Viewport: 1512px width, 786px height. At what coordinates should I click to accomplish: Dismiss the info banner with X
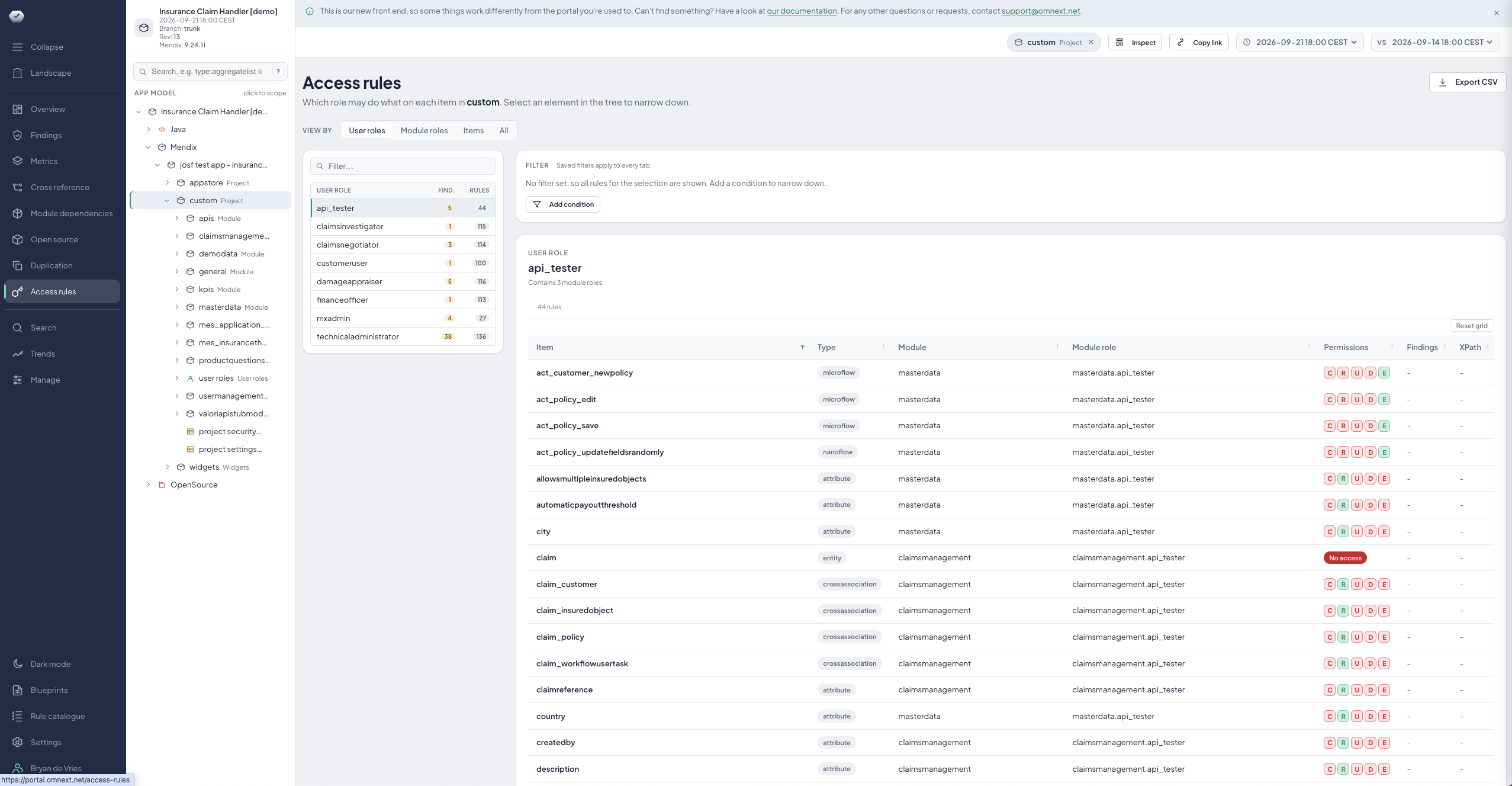tap(1496, 13)
